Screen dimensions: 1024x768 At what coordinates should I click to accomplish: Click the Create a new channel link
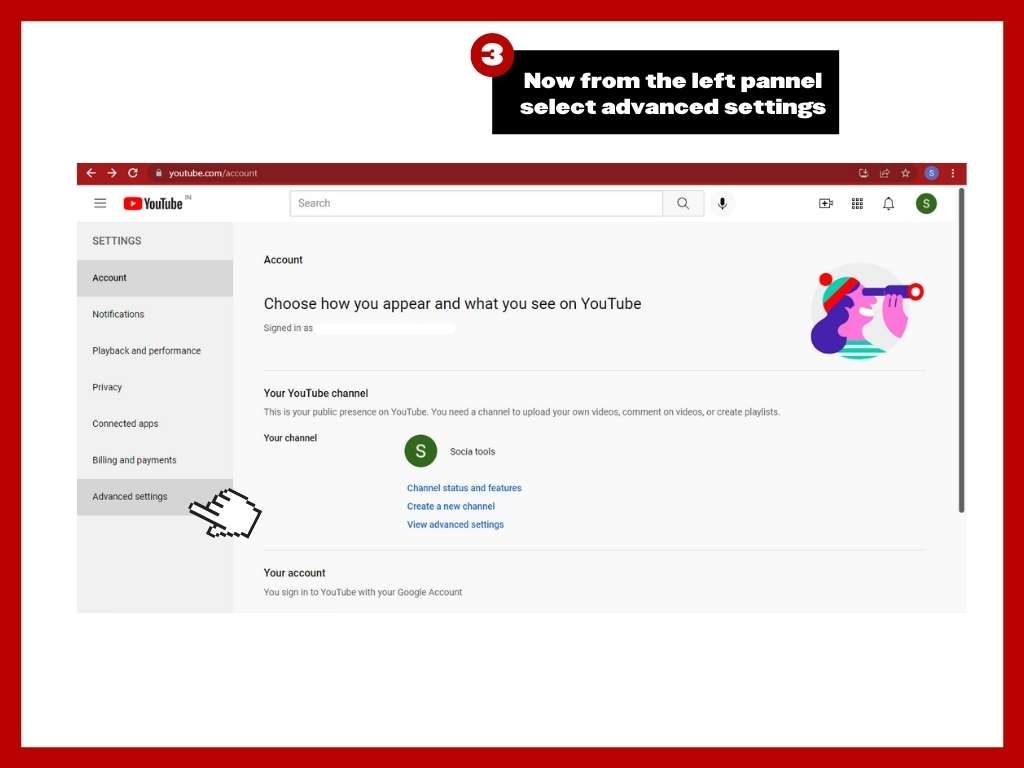pos(451,506)
